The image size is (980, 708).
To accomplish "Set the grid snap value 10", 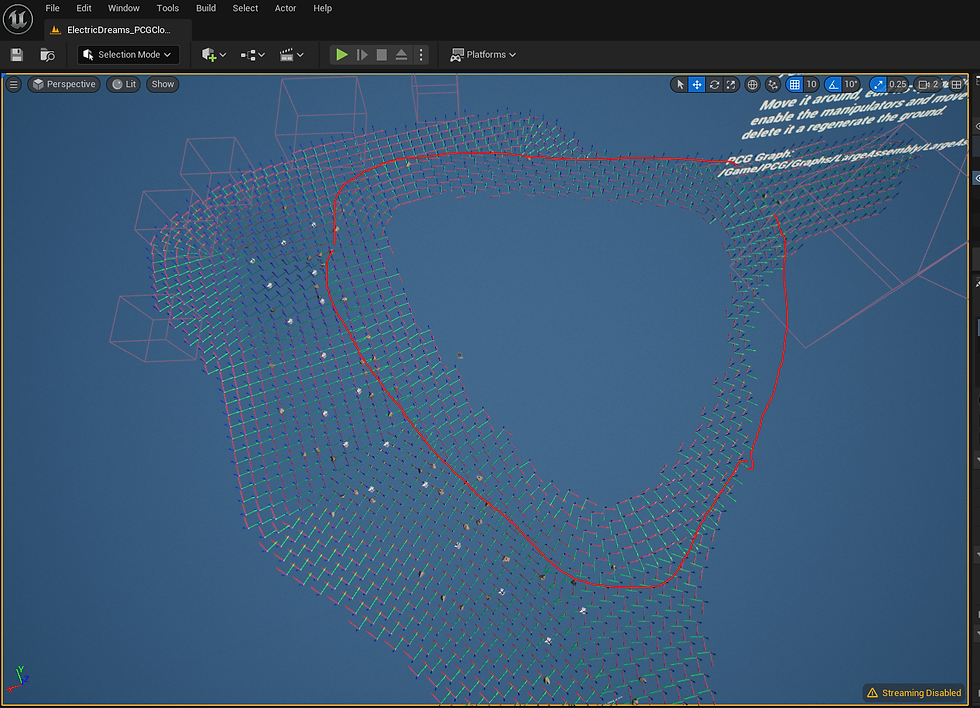I will [811, 84].
